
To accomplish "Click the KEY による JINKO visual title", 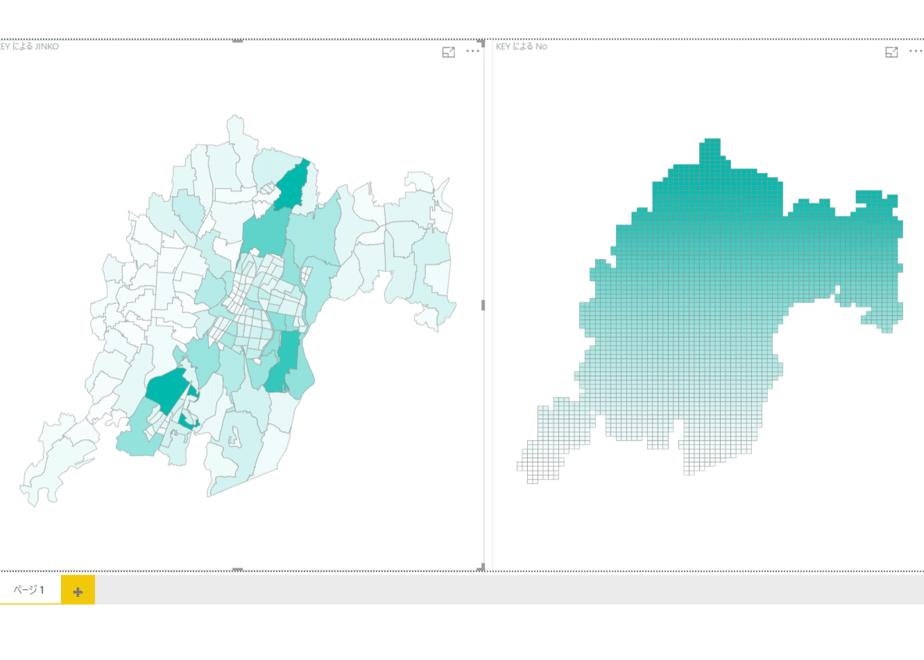I will tap(29, 47).
